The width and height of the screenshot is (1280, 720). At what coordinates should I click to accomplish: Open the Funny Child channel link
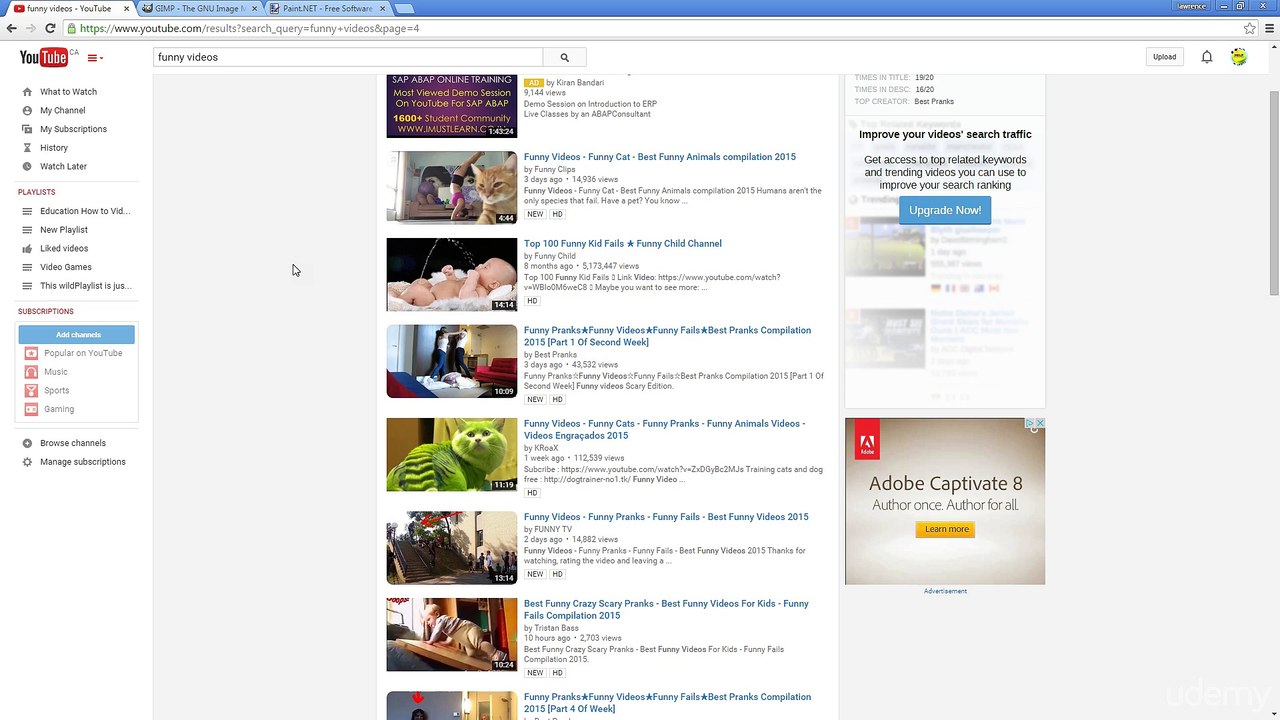click(555, 256)
